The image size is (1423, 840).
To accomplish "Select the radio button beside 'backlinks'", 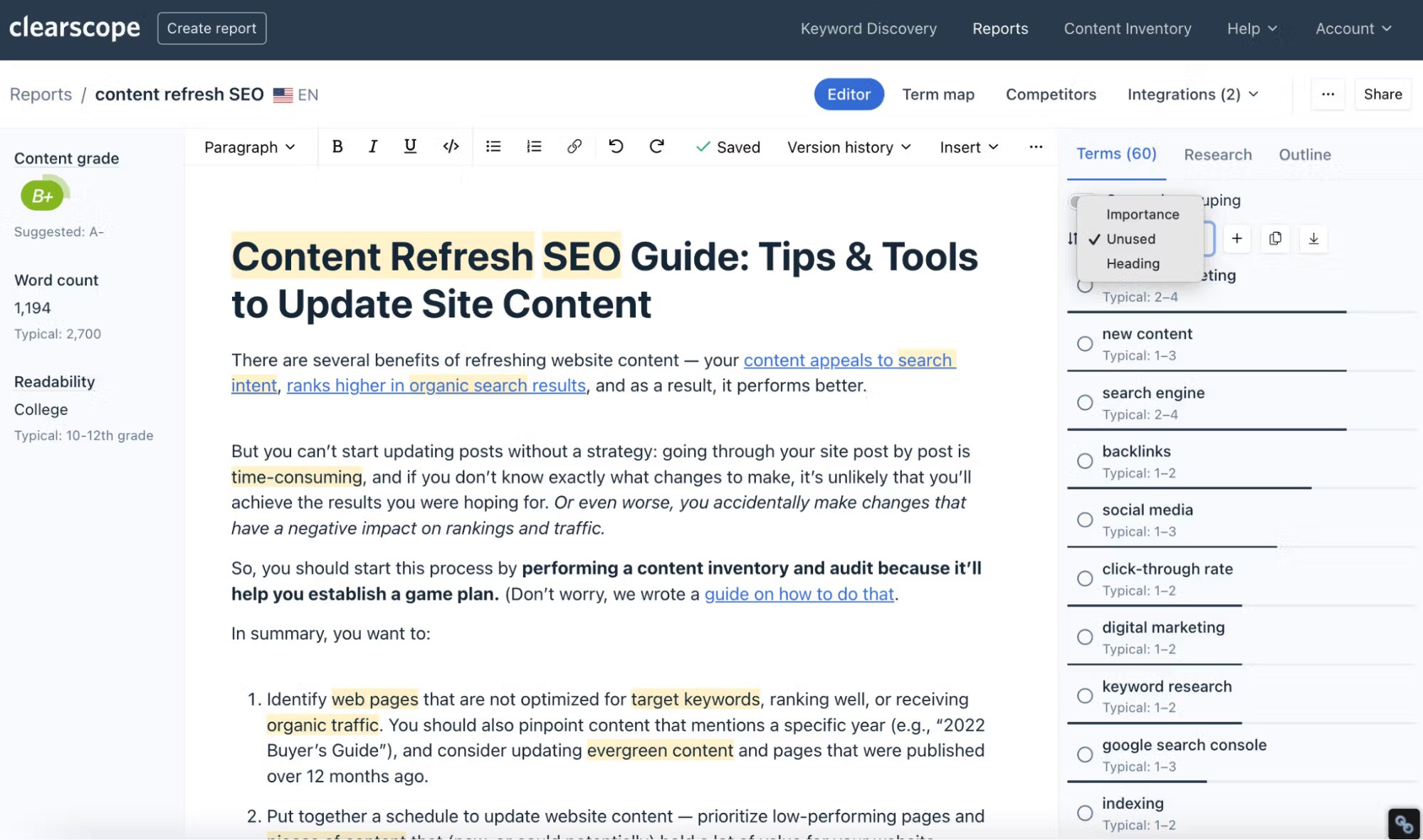I will pyautogui.click(x=1084, y=461).
